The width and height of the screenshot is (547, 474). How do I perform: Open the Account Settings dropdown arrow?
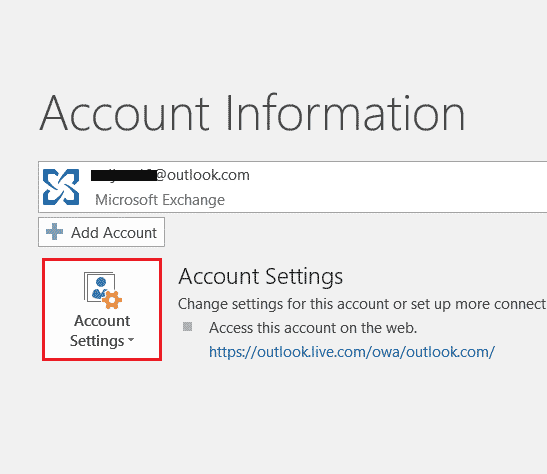pos(131,339)
